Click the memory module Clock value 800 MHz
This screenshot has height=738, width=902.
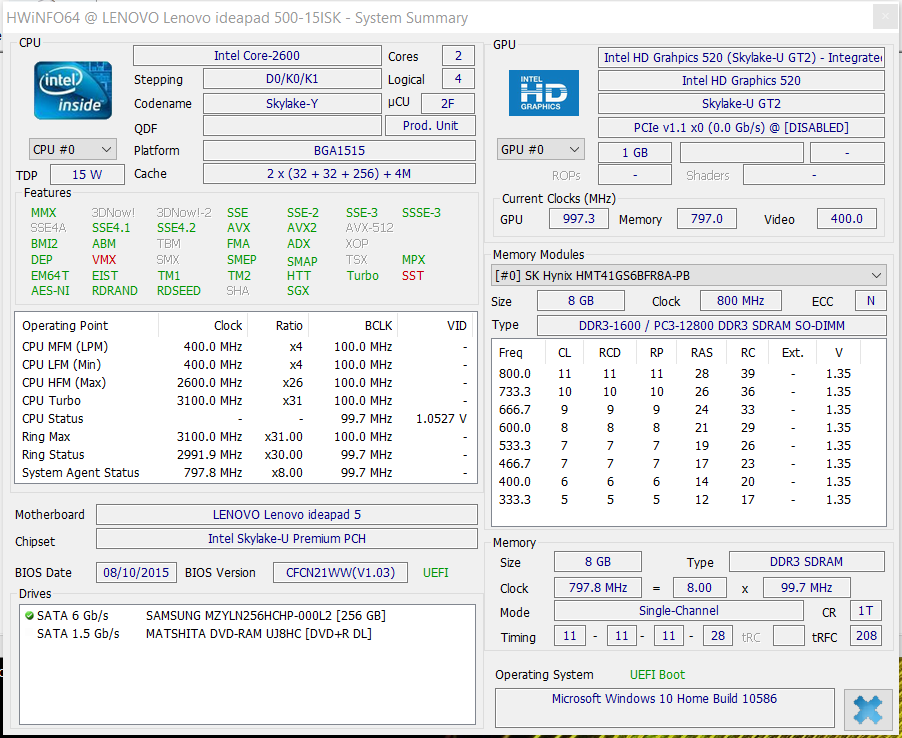pyautogui.click(x=741, y=301)
